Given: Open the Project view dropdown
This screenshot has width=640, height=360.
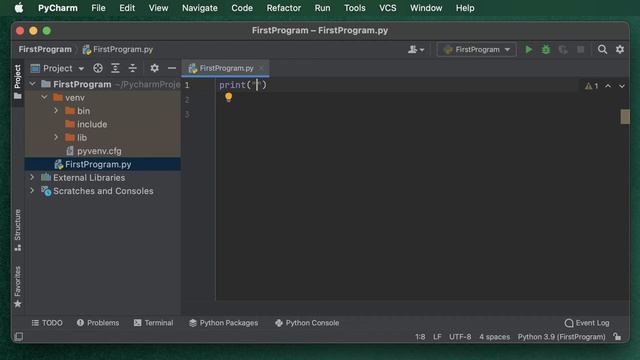Looking at the screenshot, I should pyautogui.click(x=58, y=68).
